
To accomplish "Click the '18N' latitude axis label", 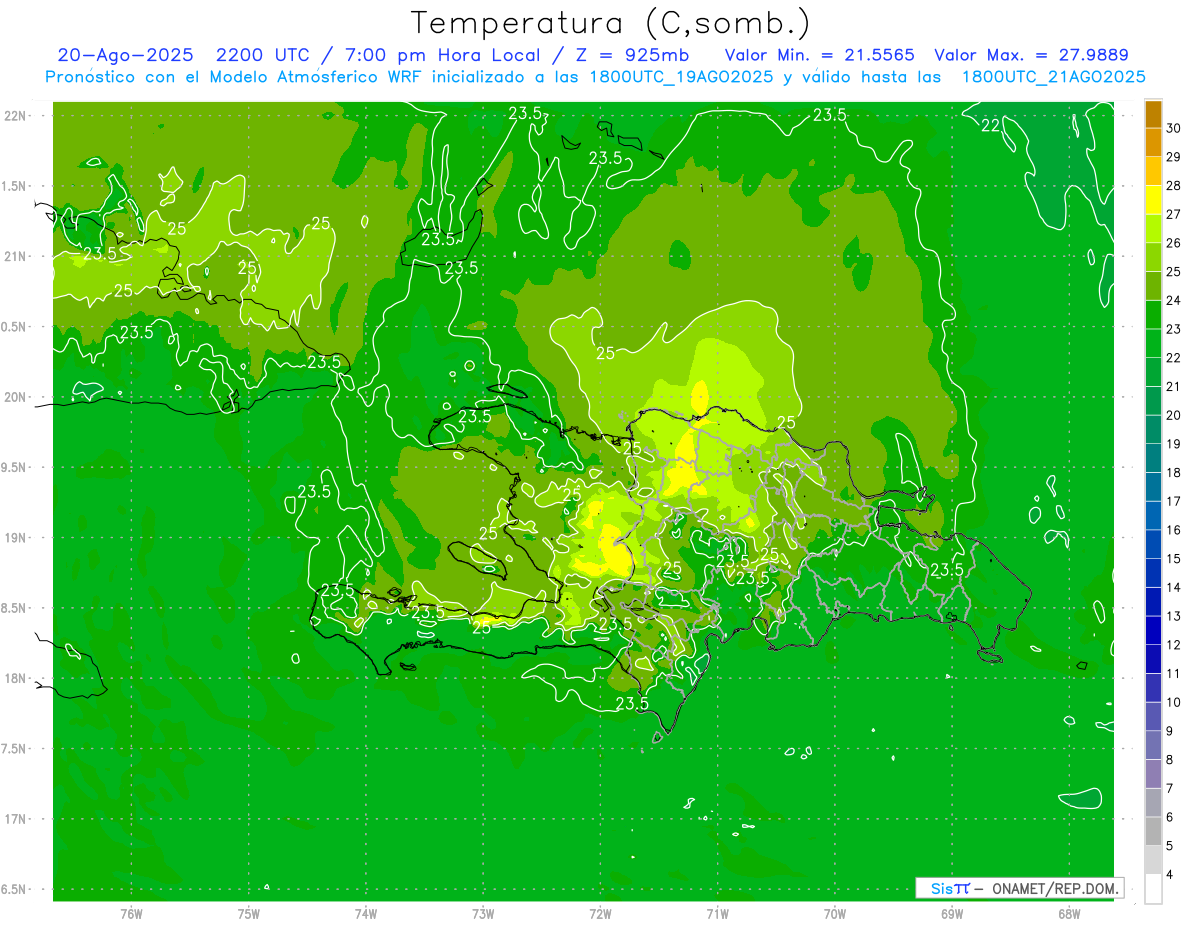I will 13,678.
